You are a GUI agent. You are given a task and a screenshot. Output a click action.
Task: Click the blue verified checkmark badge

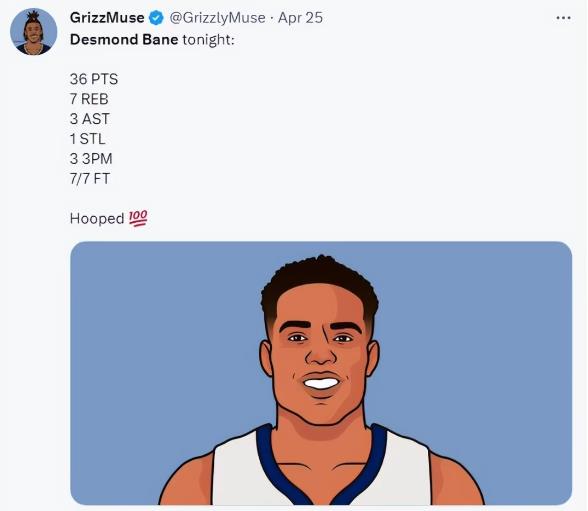(x=156, y=18)
